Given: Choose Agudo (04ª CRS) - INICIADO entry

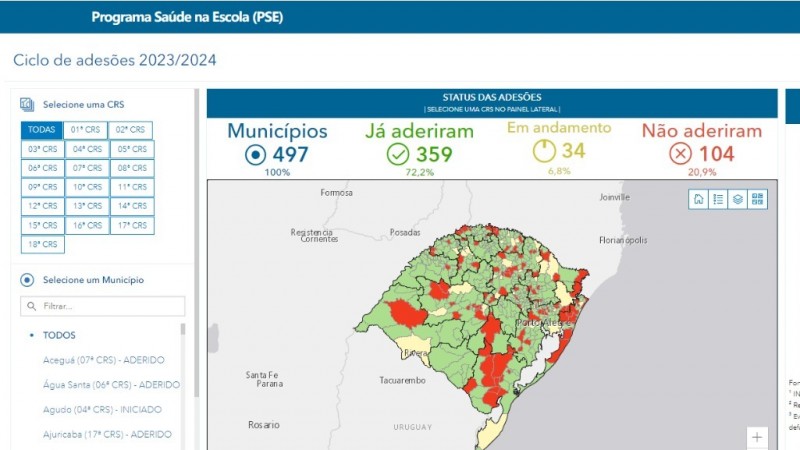Looking at the screenshot, I should click(x=102, y=409).
